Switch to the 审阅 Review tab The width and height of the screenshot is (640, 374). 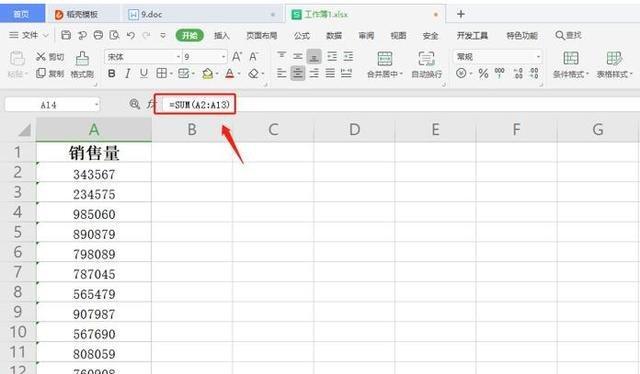[x=366, y=36]
